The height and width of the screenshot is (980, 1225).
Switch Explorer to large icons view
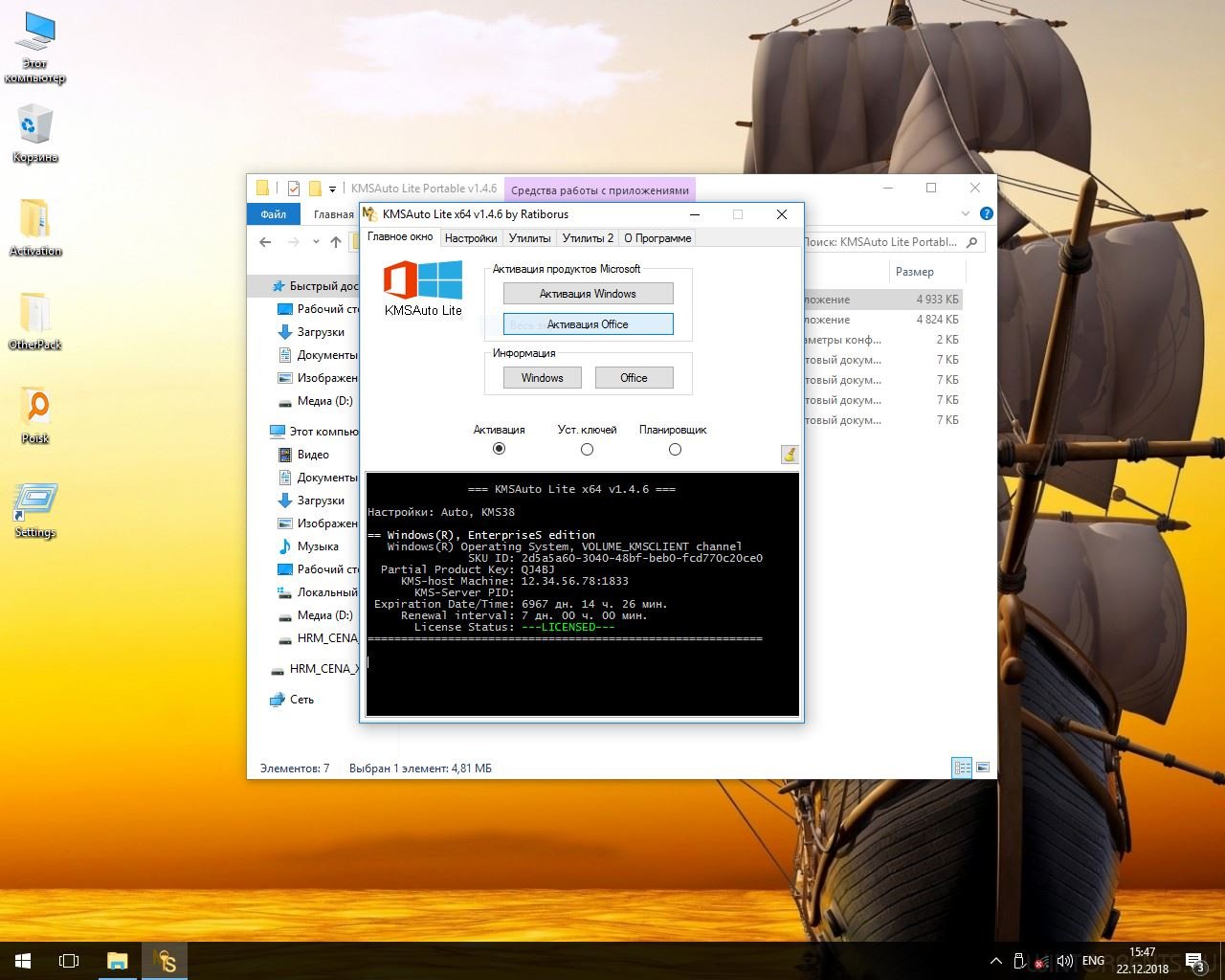click(x=983, y=768)
